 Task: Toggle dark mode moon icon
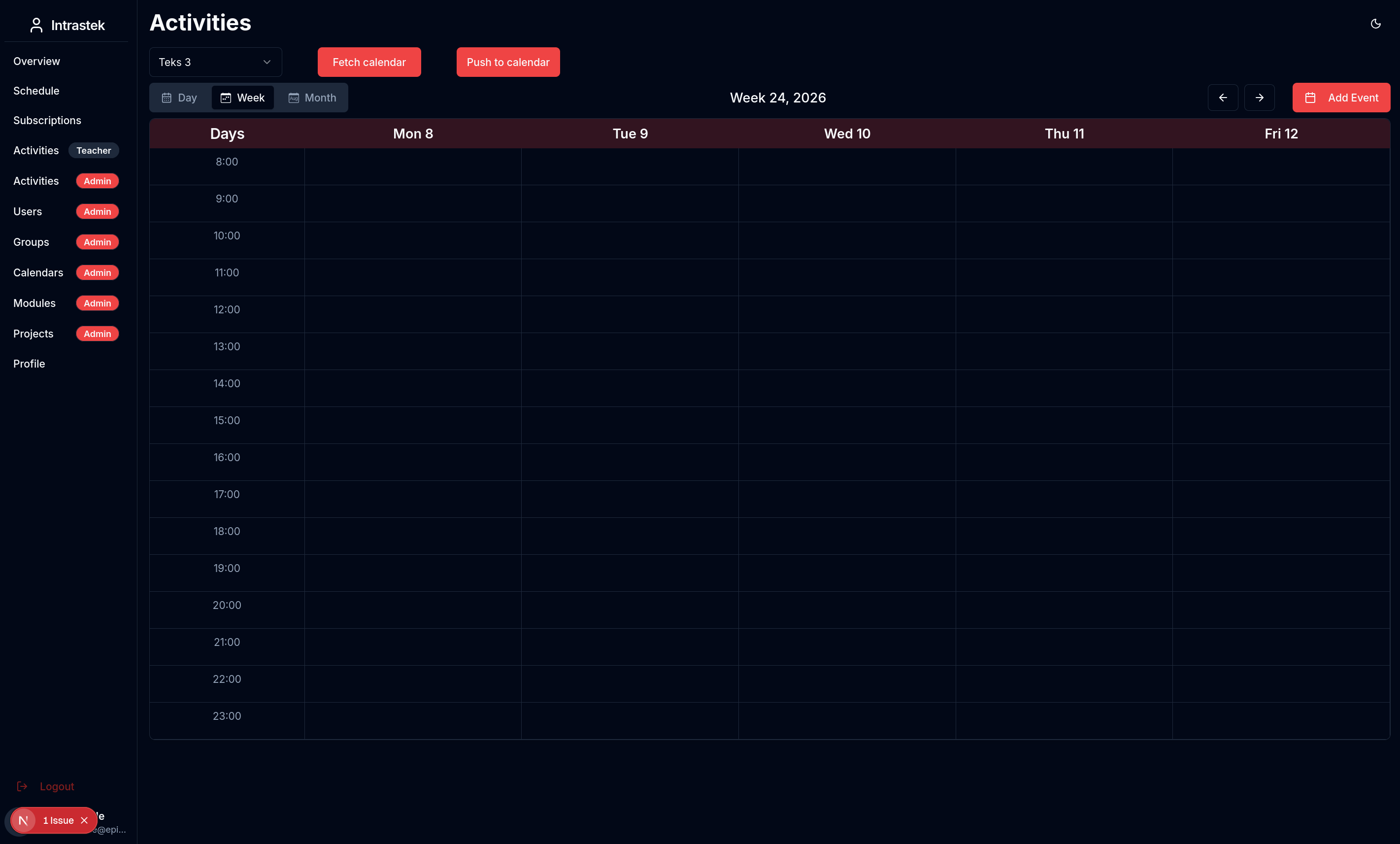1375,24
